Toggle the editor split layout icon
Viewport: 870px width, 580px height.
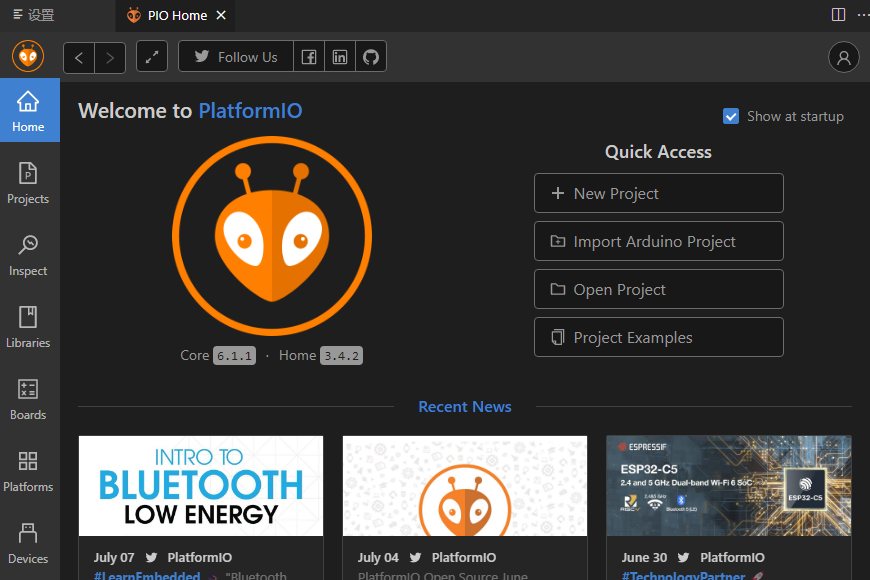click(x=838, y=15)
